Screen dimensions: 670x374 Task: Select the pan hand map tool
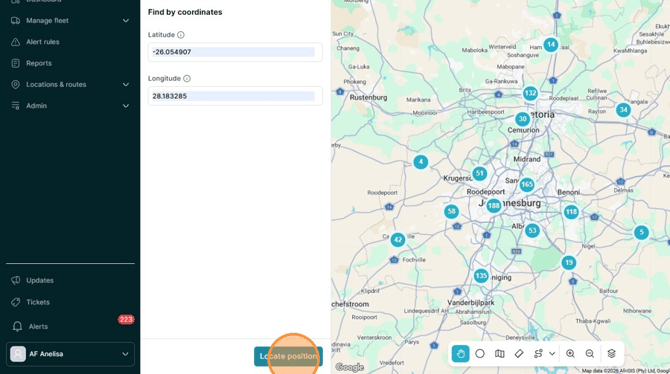(x=460, y=354)
